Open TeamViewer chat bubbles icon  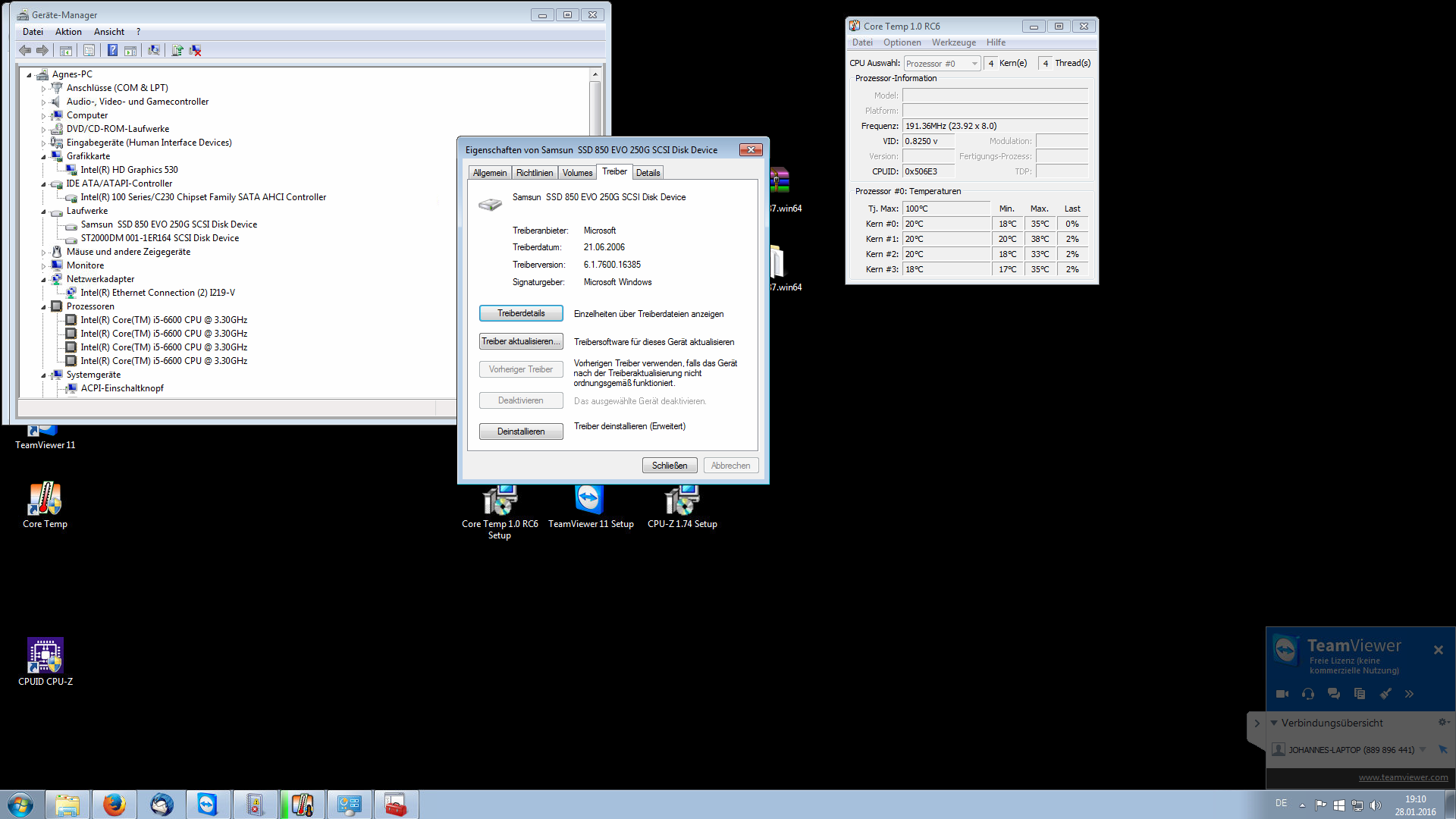coord(1334,694)
